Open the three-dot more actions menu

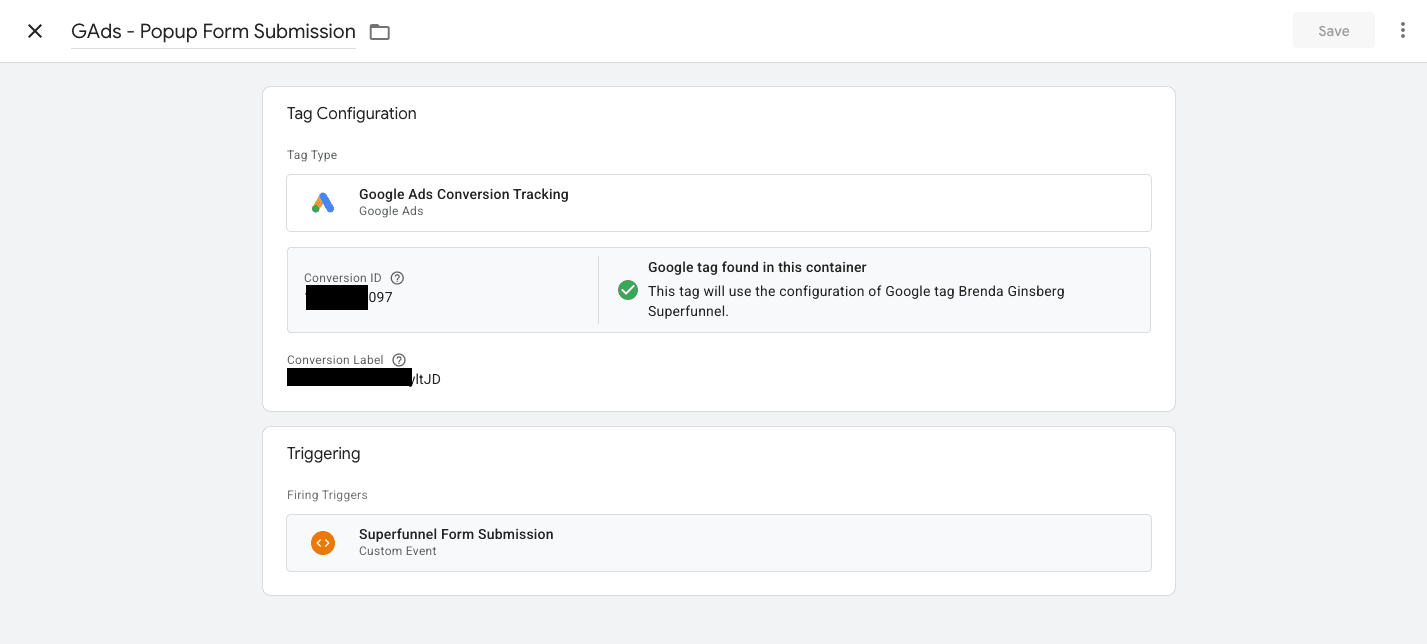(x=1403, y=31)
